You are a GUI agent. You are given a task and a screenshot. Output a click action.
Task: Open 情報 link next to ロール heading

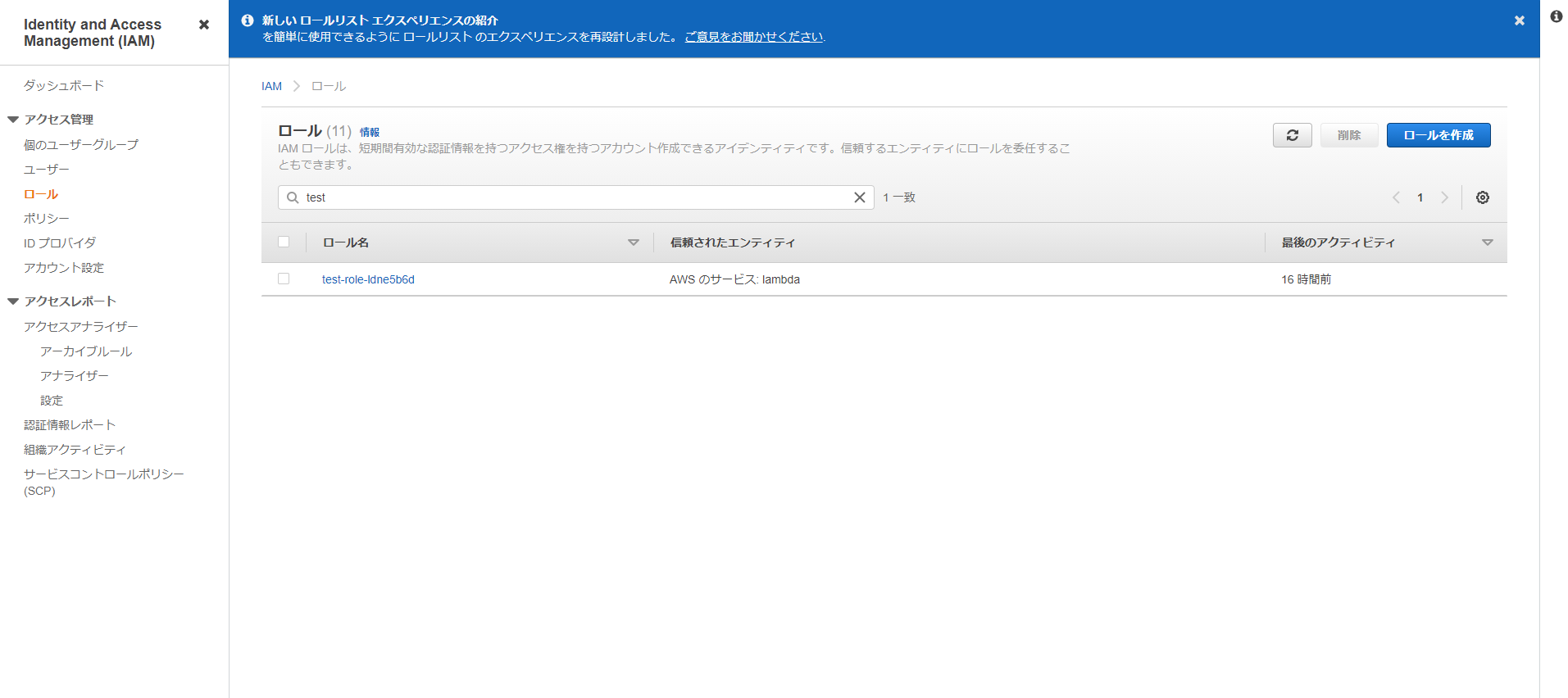pyautogui.click(x=370, y=132)
